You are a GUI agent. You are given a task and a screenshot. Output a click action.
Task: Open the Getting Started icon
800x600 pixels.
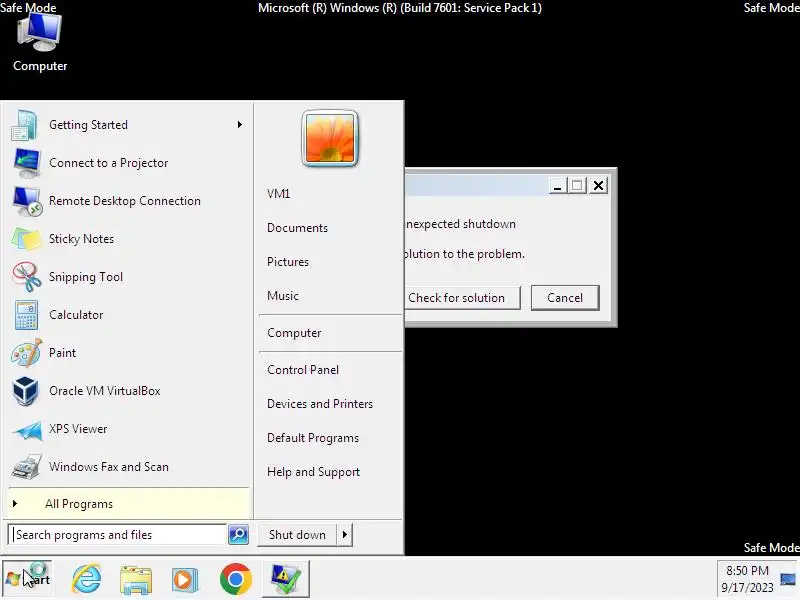pos(24,125)
